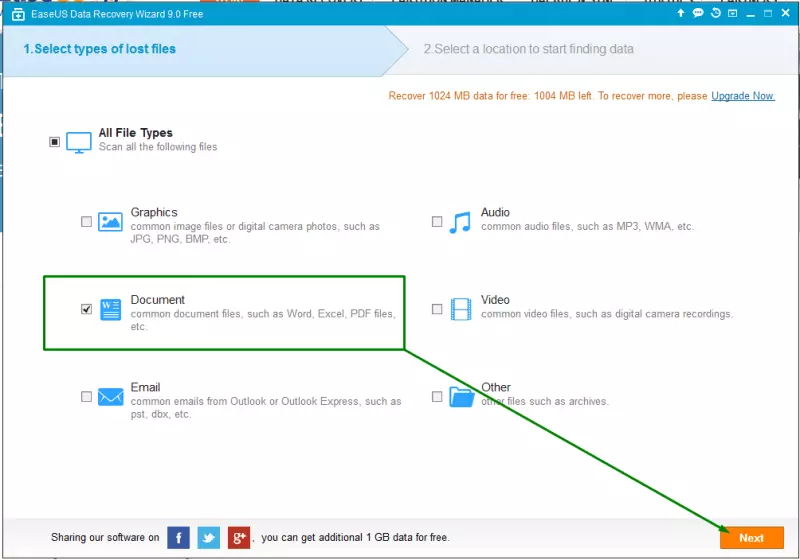
Task: Click the Email envelope icon
Action: coord(110,396)
